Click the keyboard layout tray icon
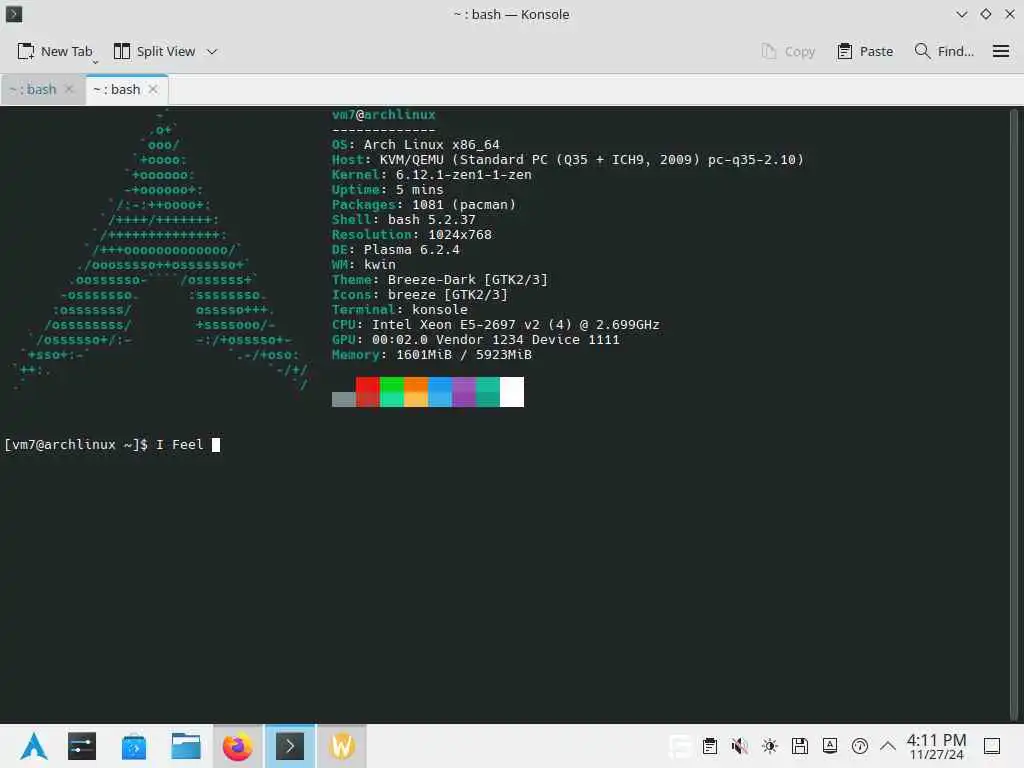Screen dimensions: 1024x768 [x=829, y=746]
